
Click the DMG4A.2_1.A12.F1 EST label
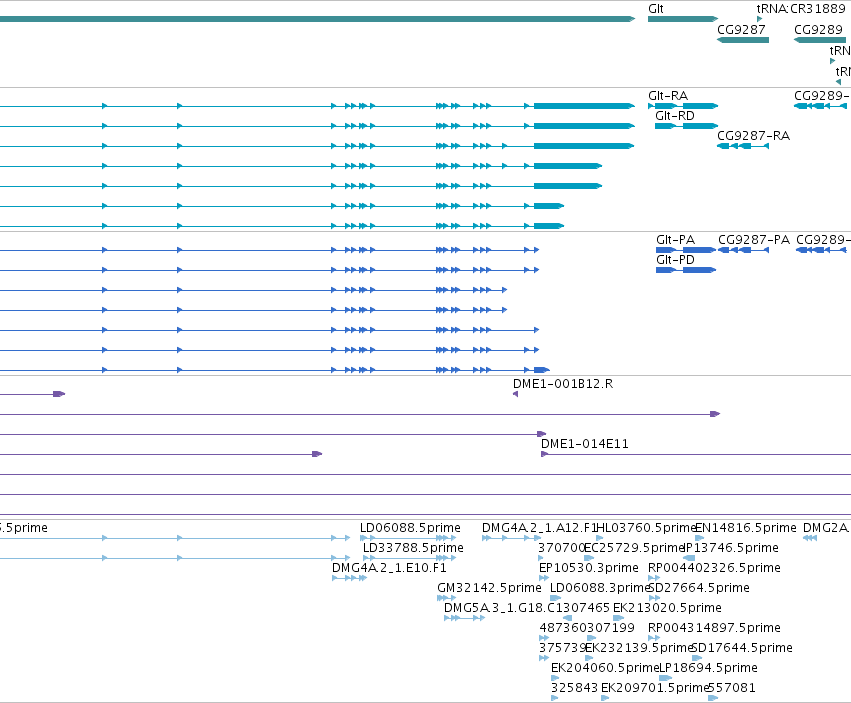539,528
